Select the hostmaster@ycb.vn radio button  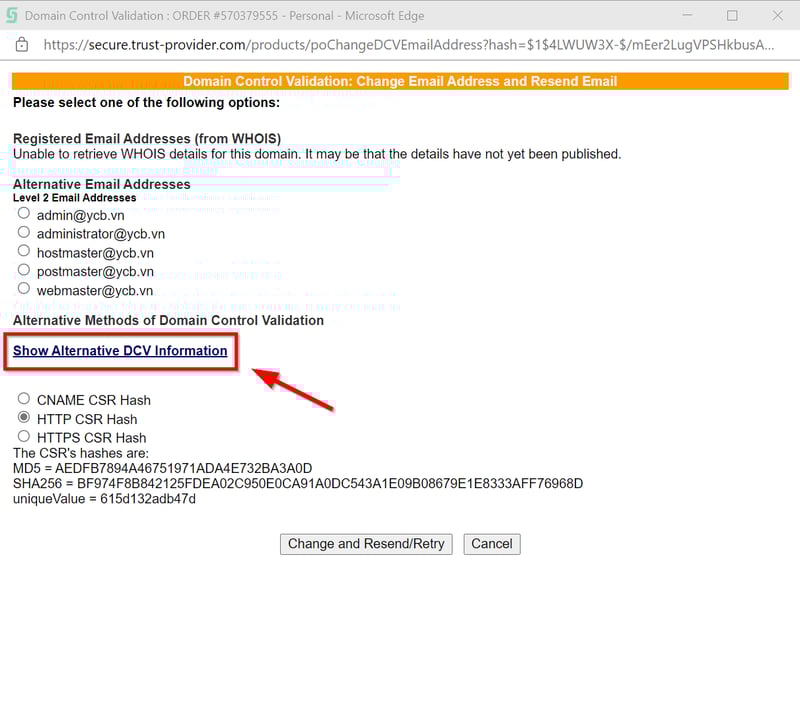click(24, 252)
